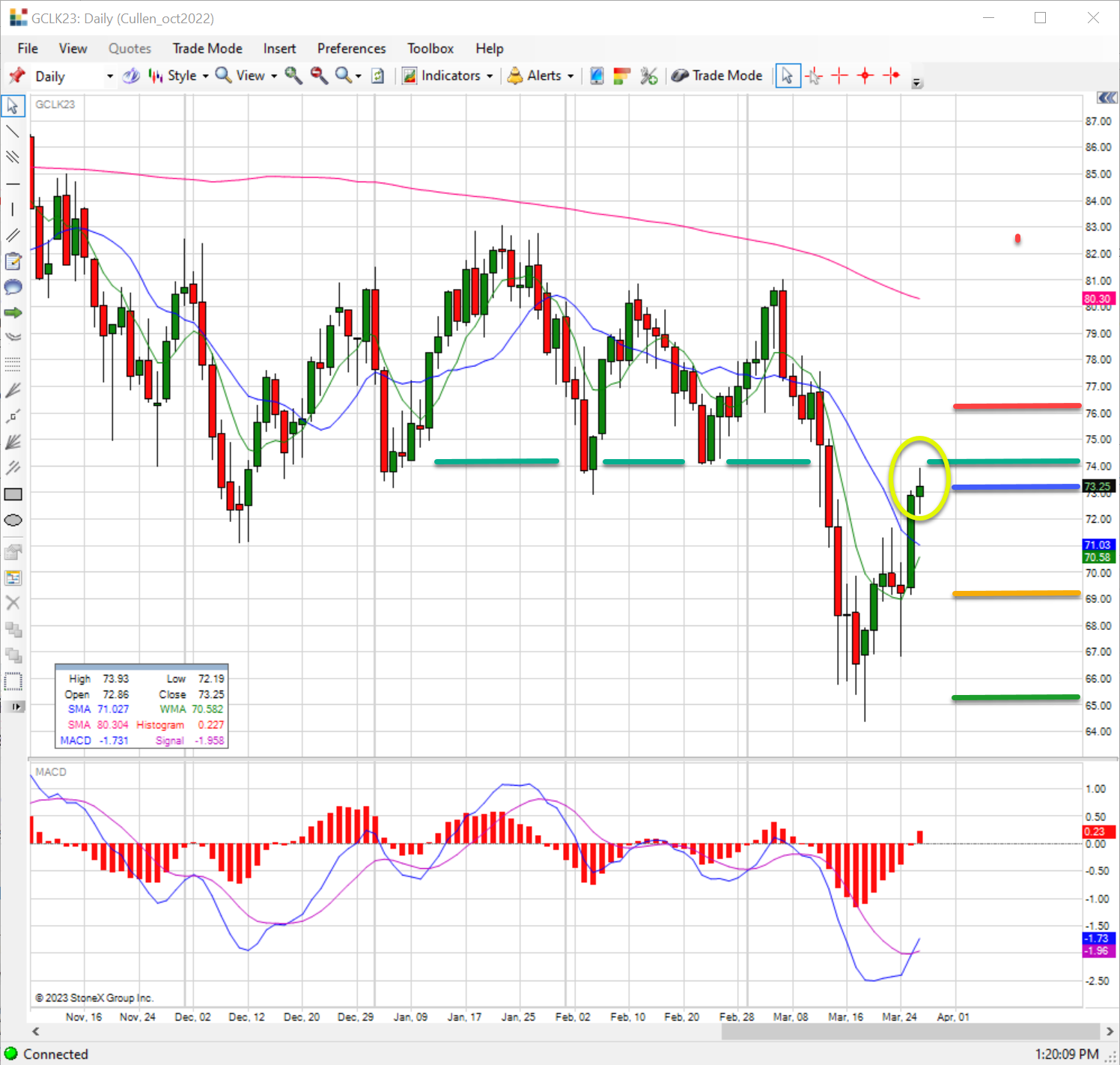Image resolution: width=1120 pixels, height=1065 pixels.
Task: Select the plain red crosshair cursor
Action: [839, 76]
